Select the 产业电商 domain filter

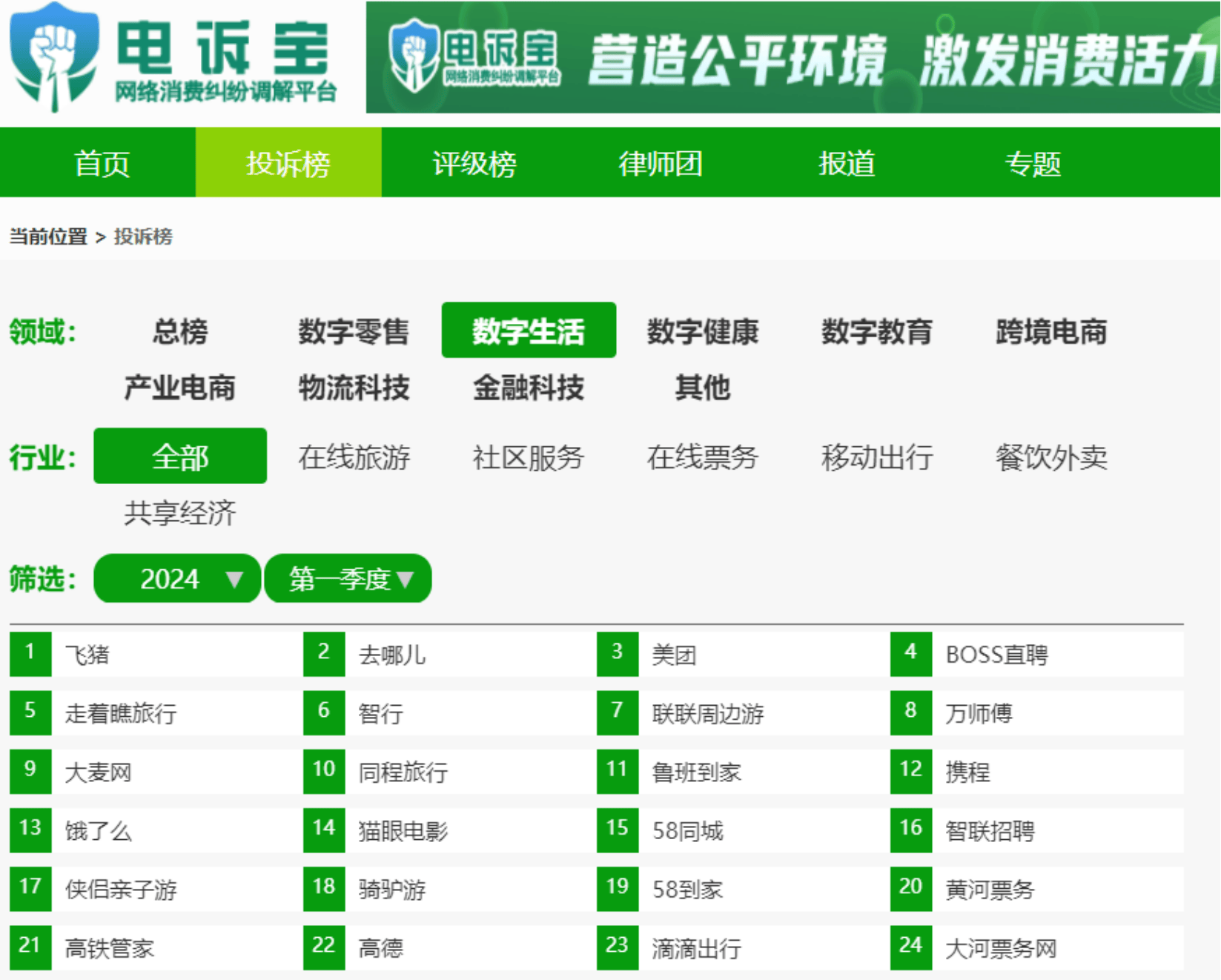(x=180, y=387)
